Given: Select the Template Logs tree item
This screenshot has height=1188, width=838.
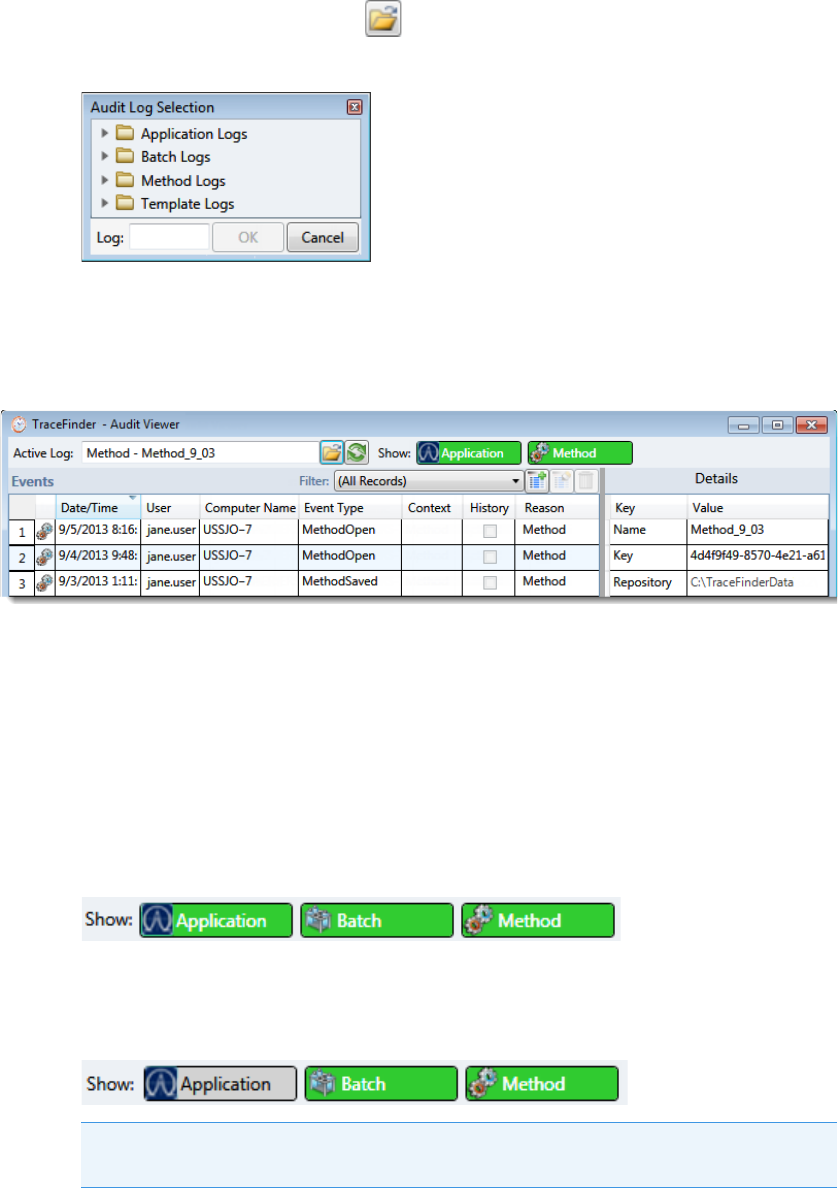Looking at the screenshot, I should (187, 204).
